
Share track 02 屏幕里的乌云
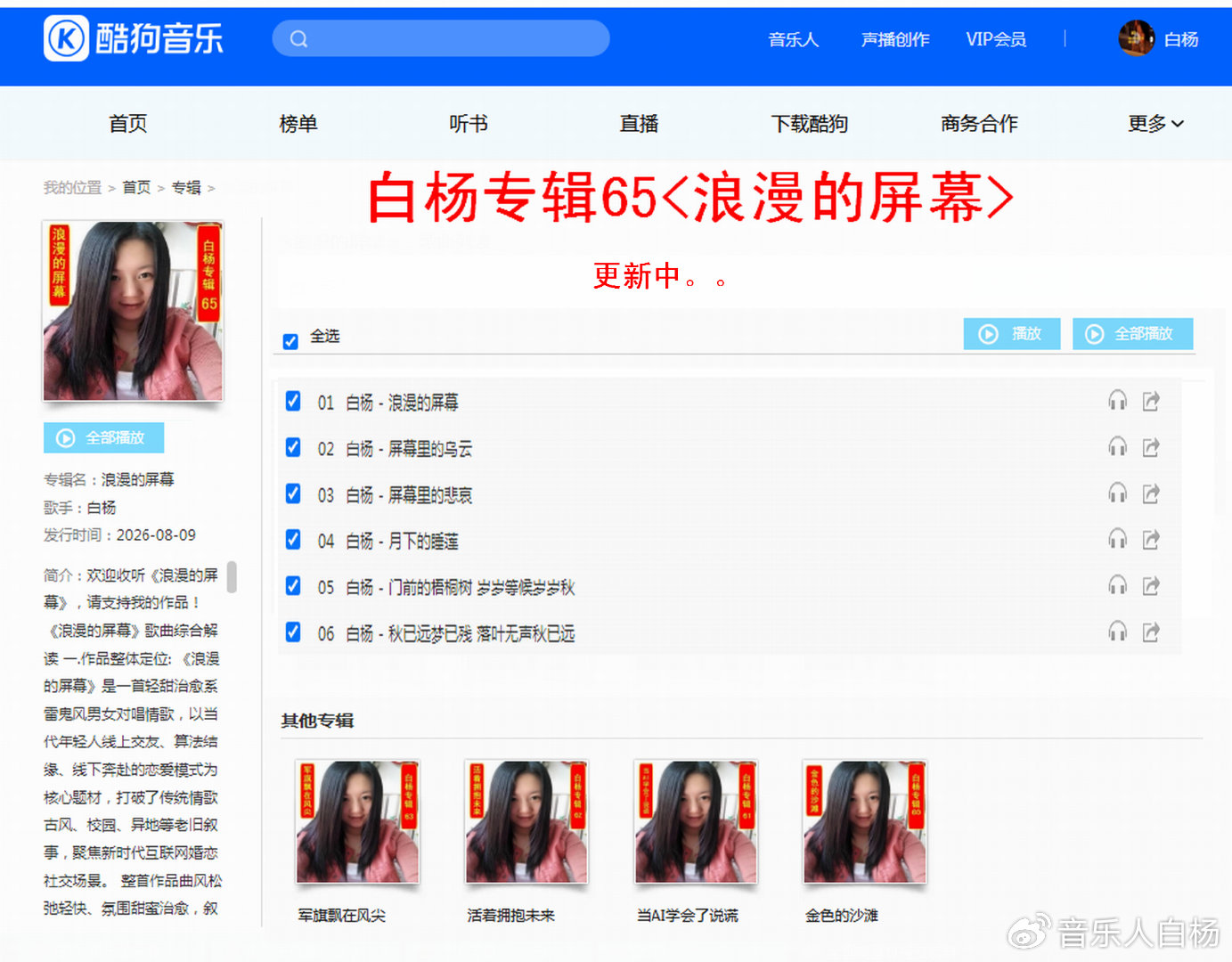1151,447
